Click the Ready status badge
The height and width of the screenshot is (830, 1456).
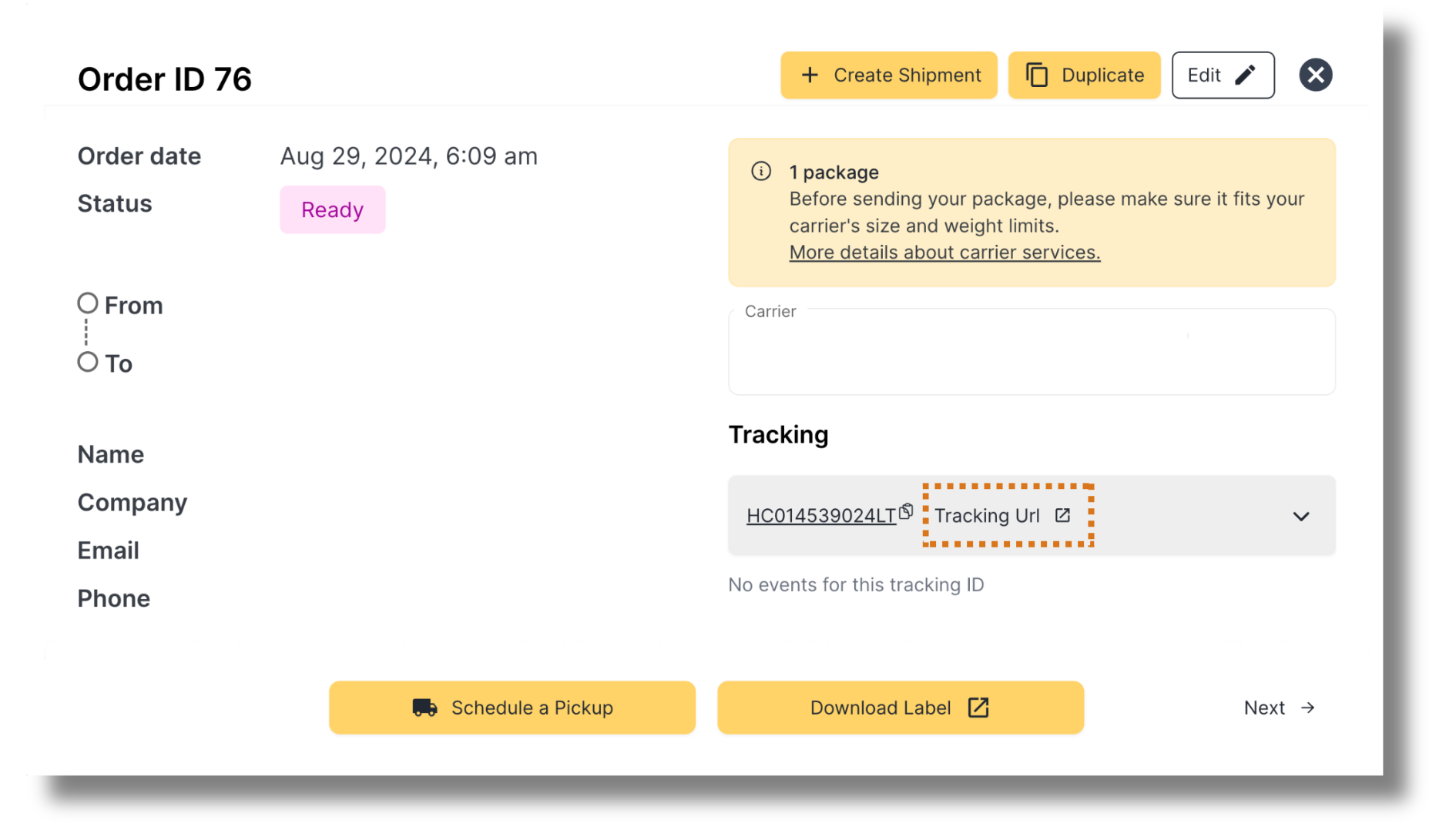pos(332,209)
